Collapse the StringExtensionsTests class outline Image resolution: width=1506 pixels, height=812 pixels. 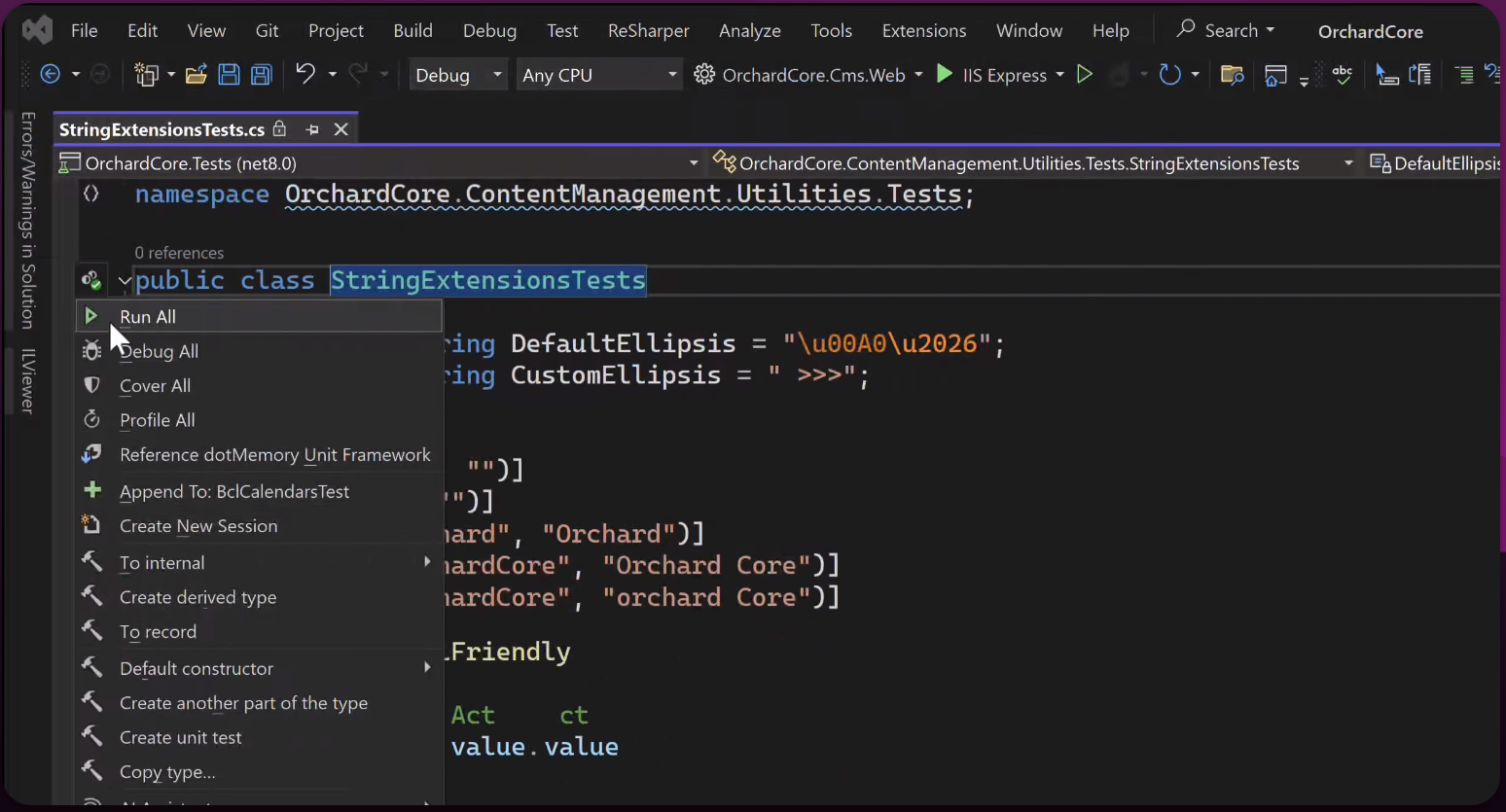(125, 281)
